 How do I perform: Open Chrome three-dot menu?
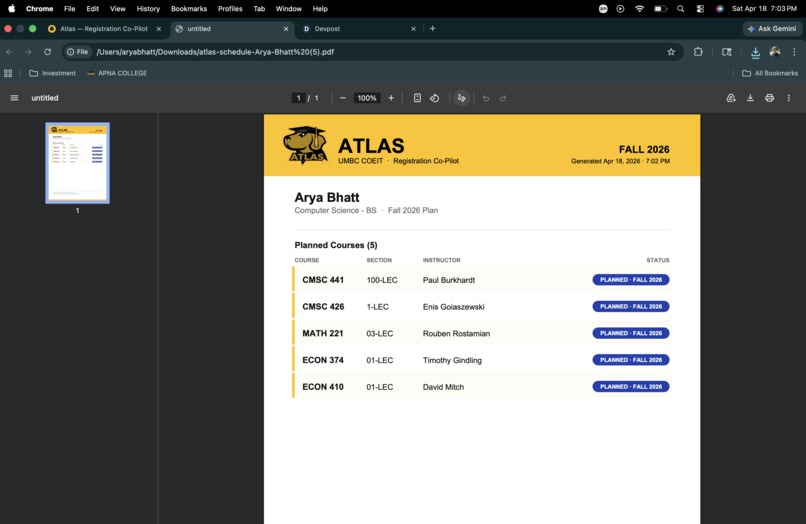coord(794,51)
